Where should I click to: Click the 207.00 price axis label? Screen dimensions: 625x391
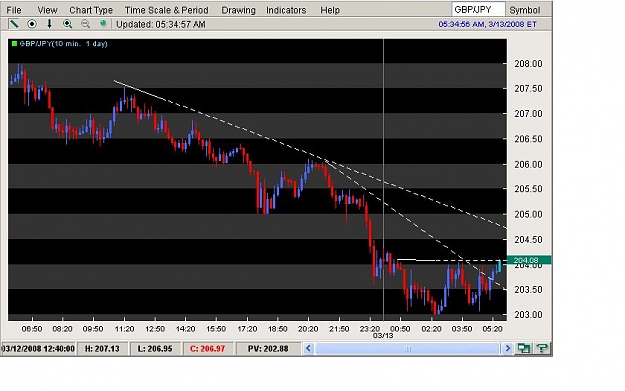click(528, 114)
